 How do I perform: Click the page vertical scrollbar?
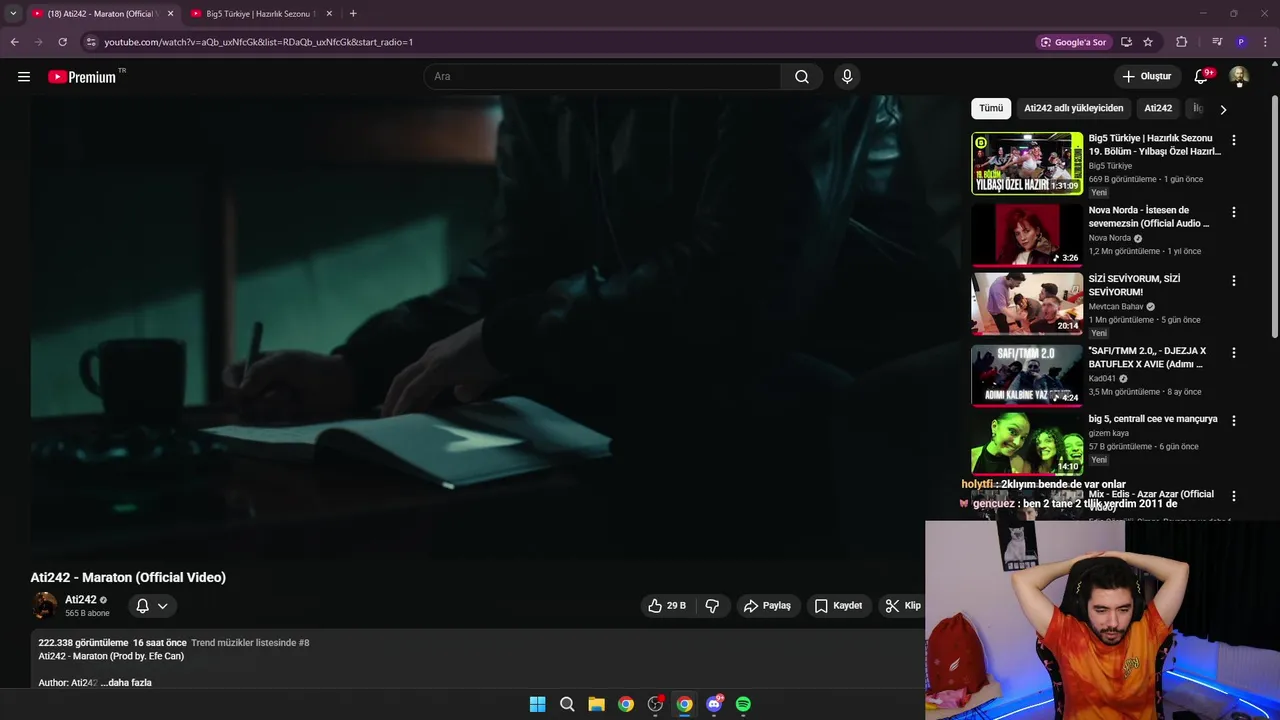pyautogui.click(x=1275, y=216)
